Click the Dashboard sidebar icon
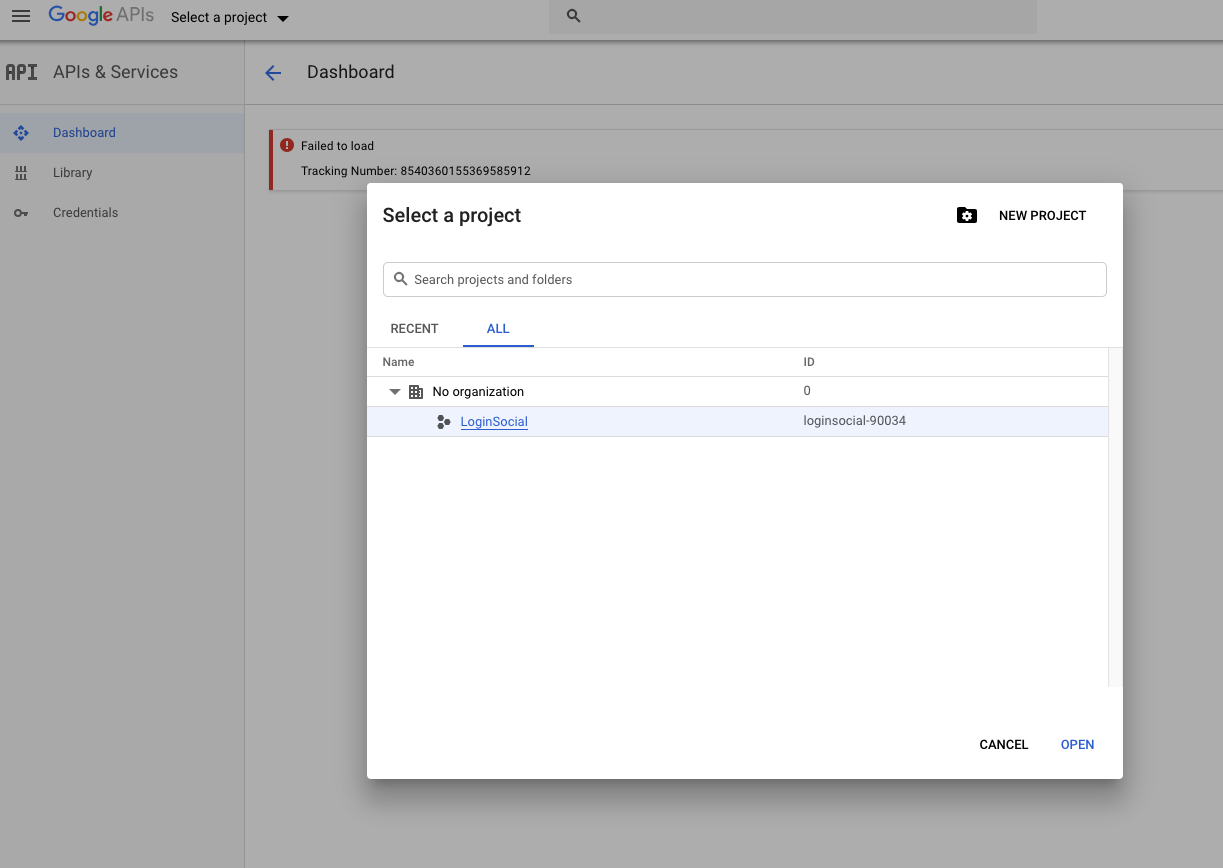 tap(21, 133)
